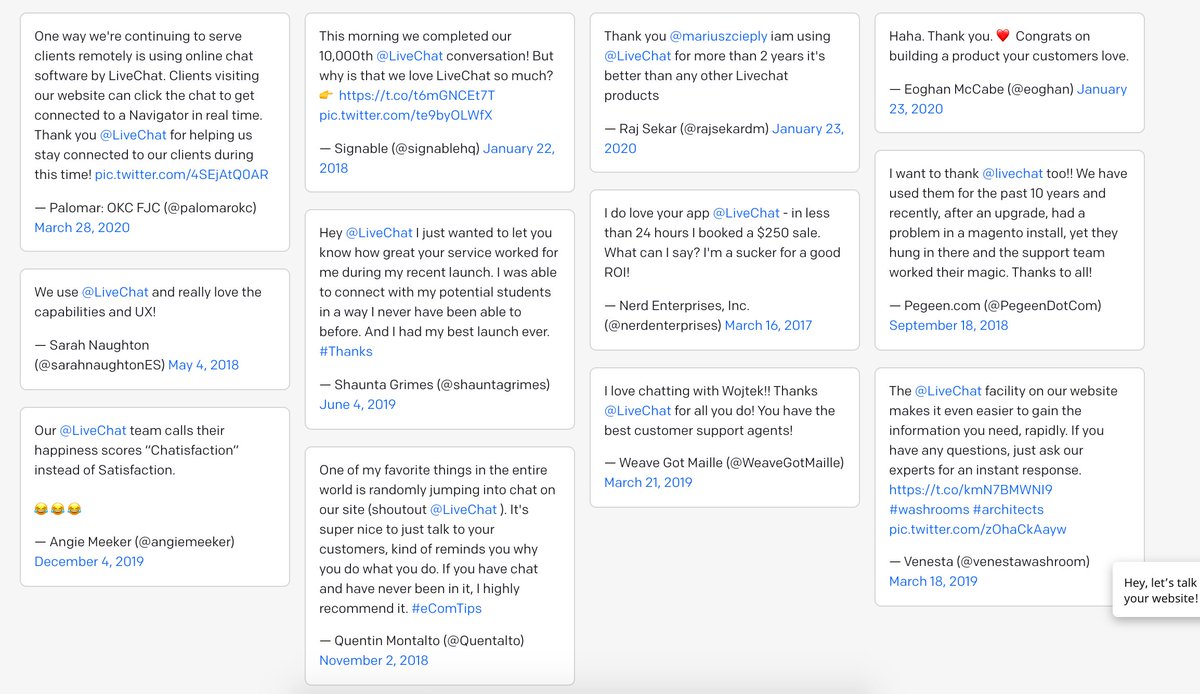
Task: Open the March 16, 2017 date link
Action: coord(769,325)
